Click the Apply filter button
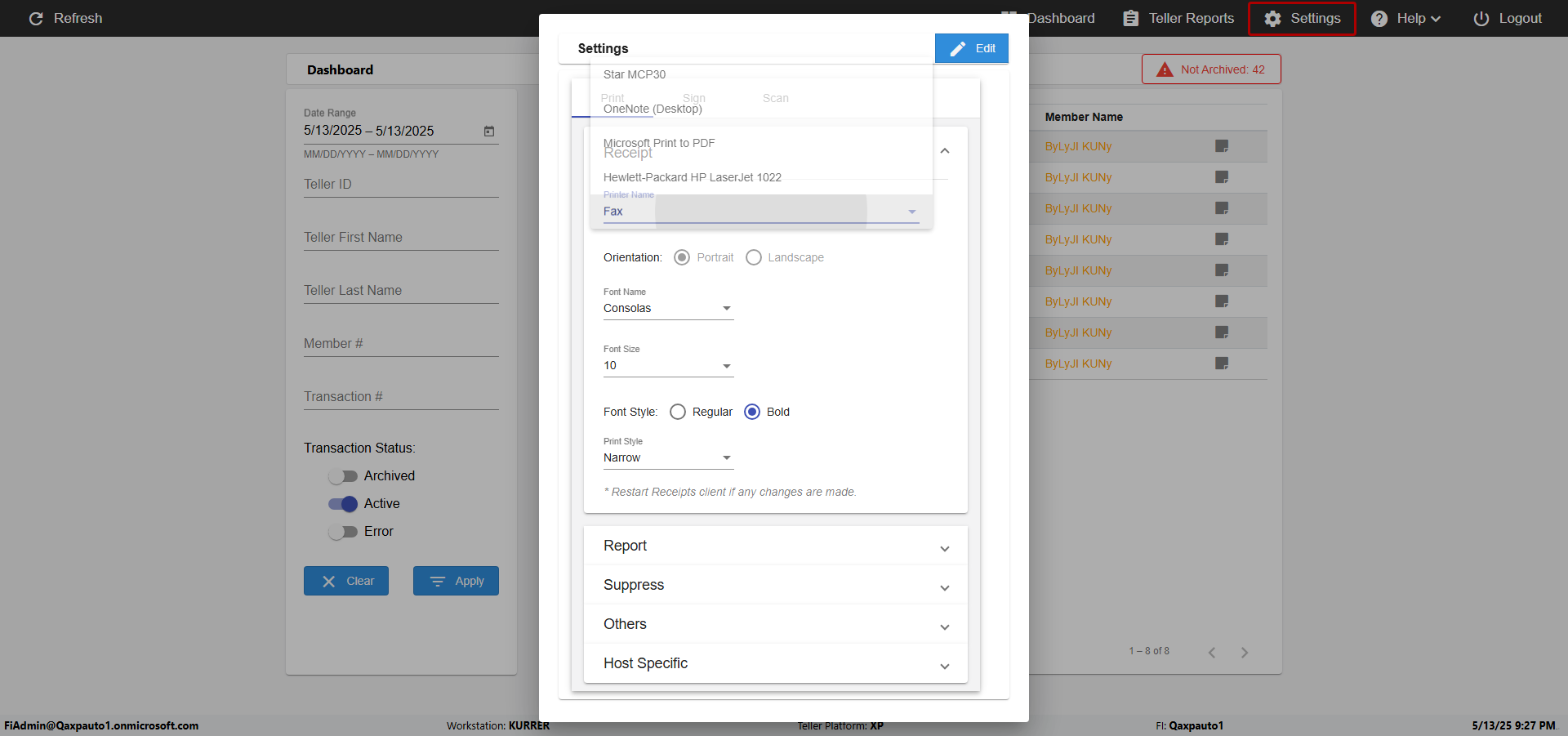 [456, 581]
